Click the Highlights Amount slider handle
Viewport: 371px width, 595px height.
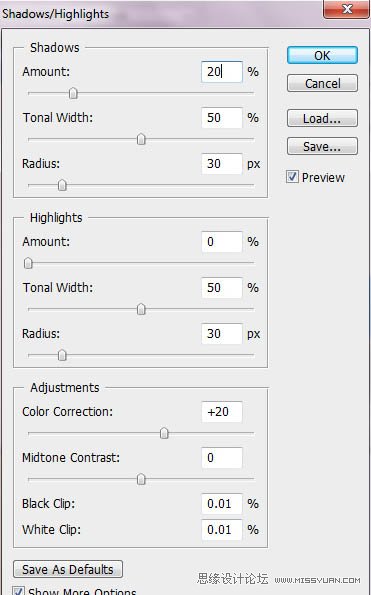pyautogui.click(x=28, y=263)
